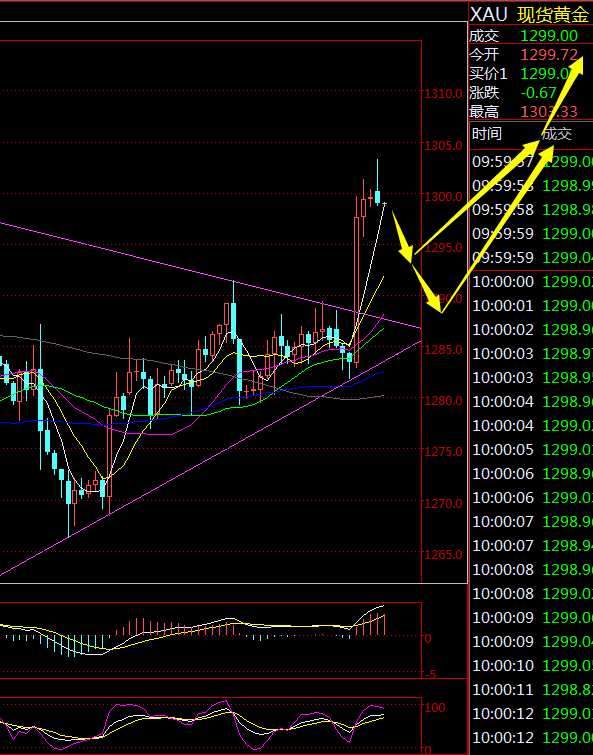The width and height of the screenshot is (593, 755).
Task: Click the 100 level on the KDJ panel
Action: coord(435,707)
